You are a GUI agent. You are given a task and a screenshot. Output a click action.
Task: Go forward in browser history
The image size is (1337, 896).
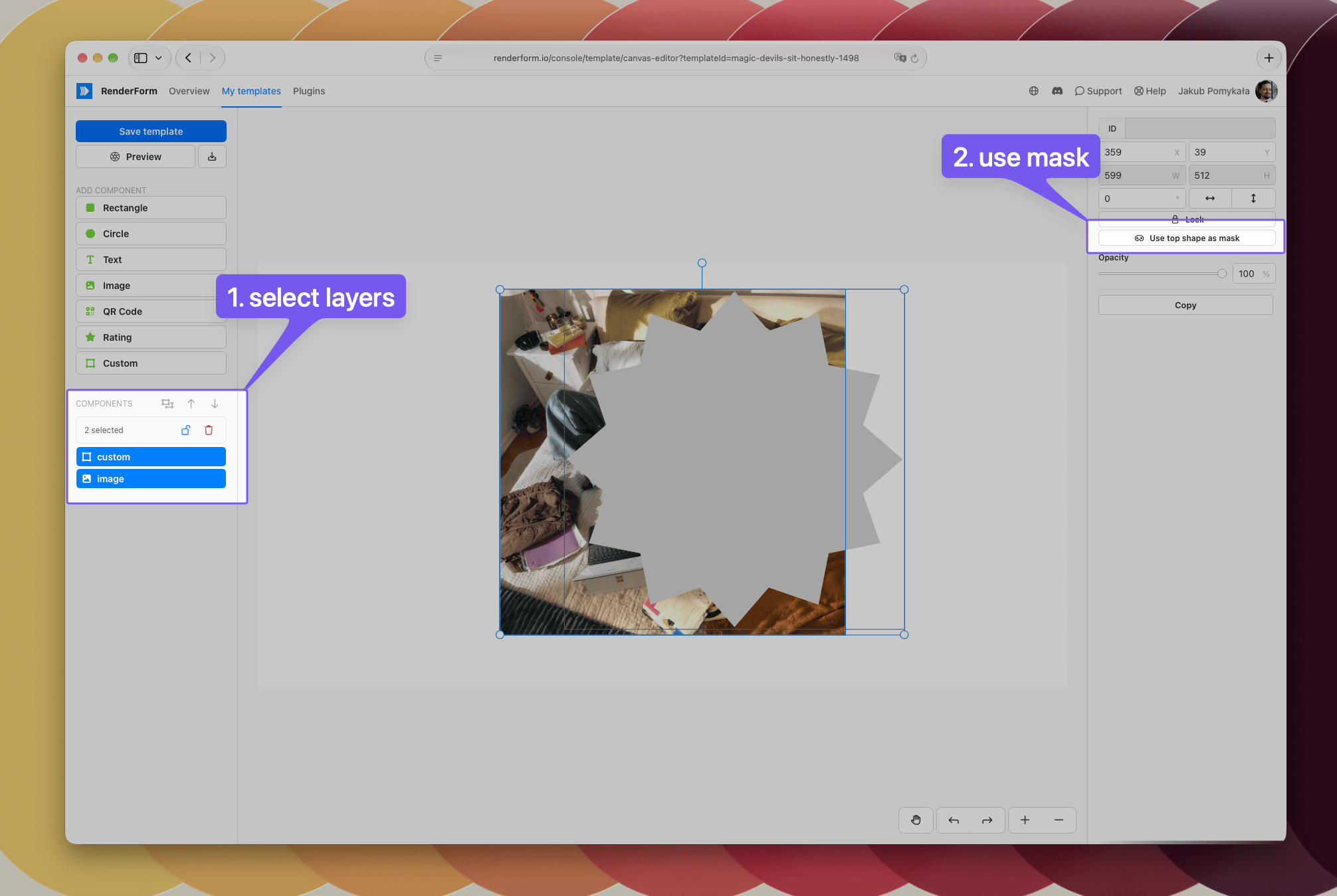tap(213, 58)
